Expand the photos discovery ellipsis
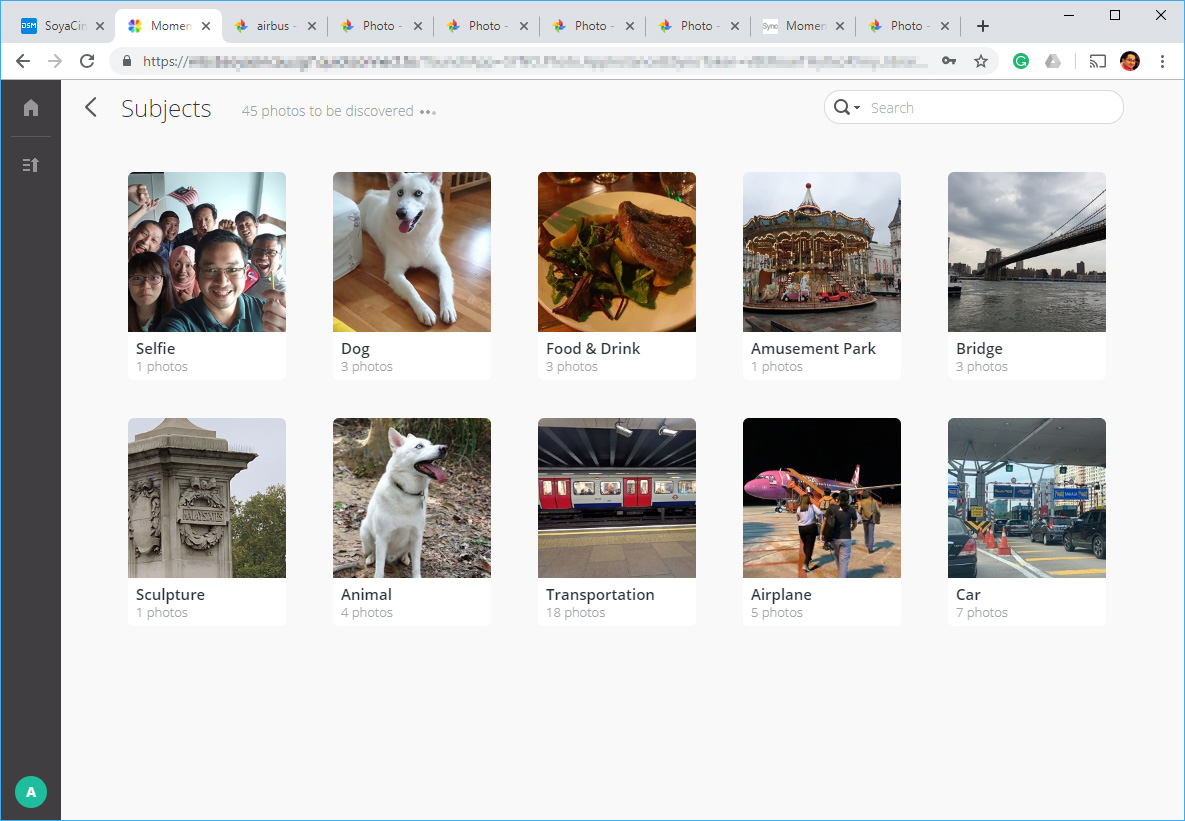 (x=428, y=112)
